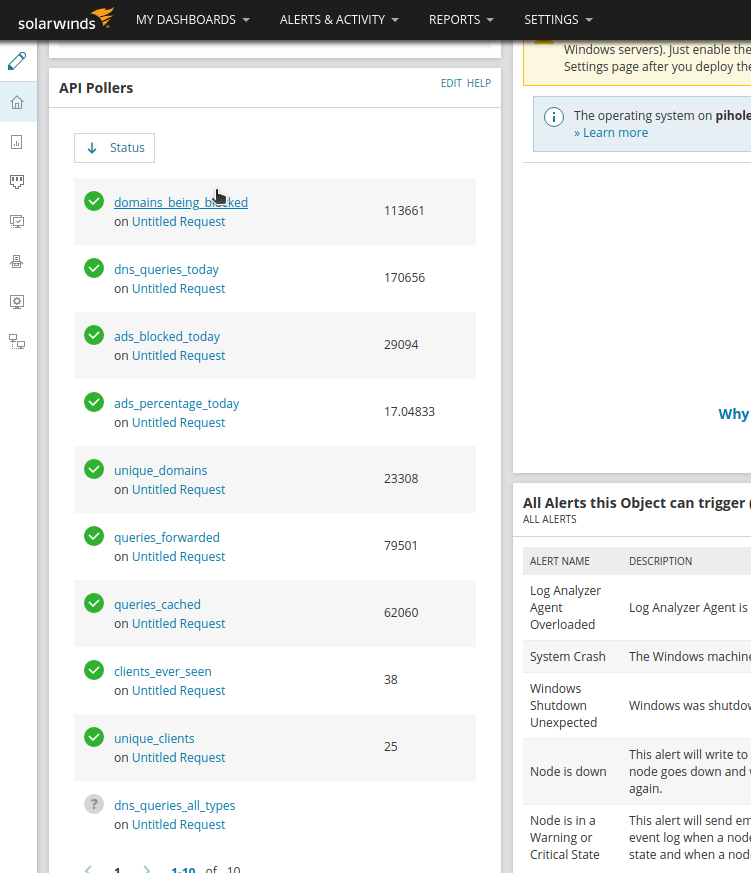
Task: Open the queries_cached poller link
Action: click(x=158, y=605)
